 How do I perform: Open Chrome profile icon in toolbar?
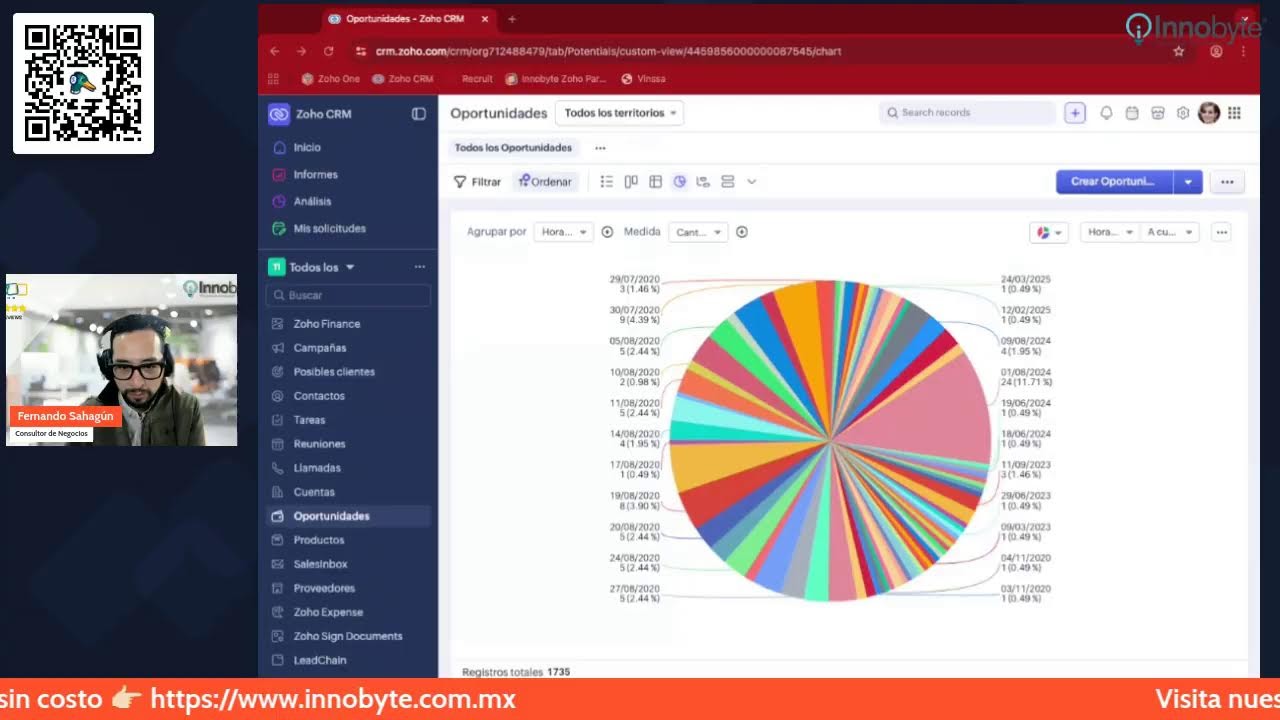(x=1216, y=51)
